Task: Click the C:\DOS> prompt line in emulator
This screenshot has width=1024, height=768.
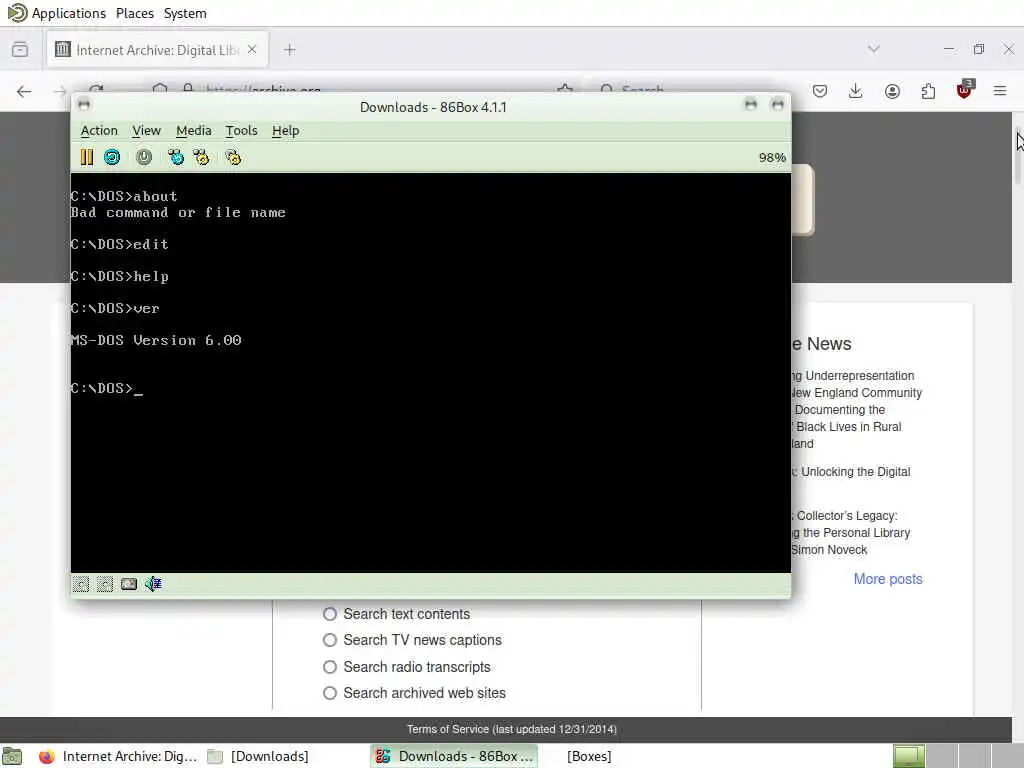Action: click(106, 389)
